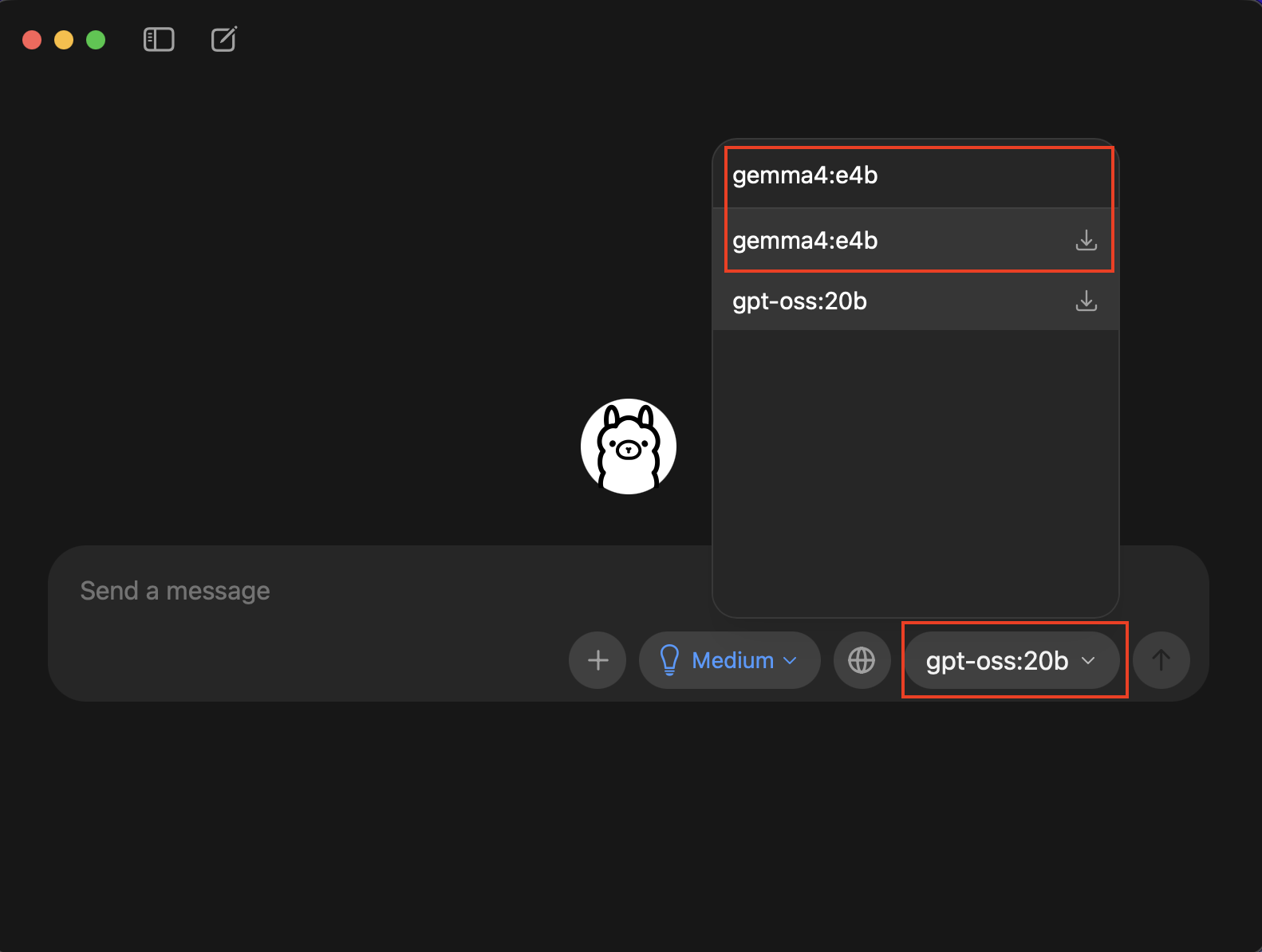Start a new chat with the compose icon
Image resolution: width=1262 pixels, height=952 pixels.
point(223,39)
